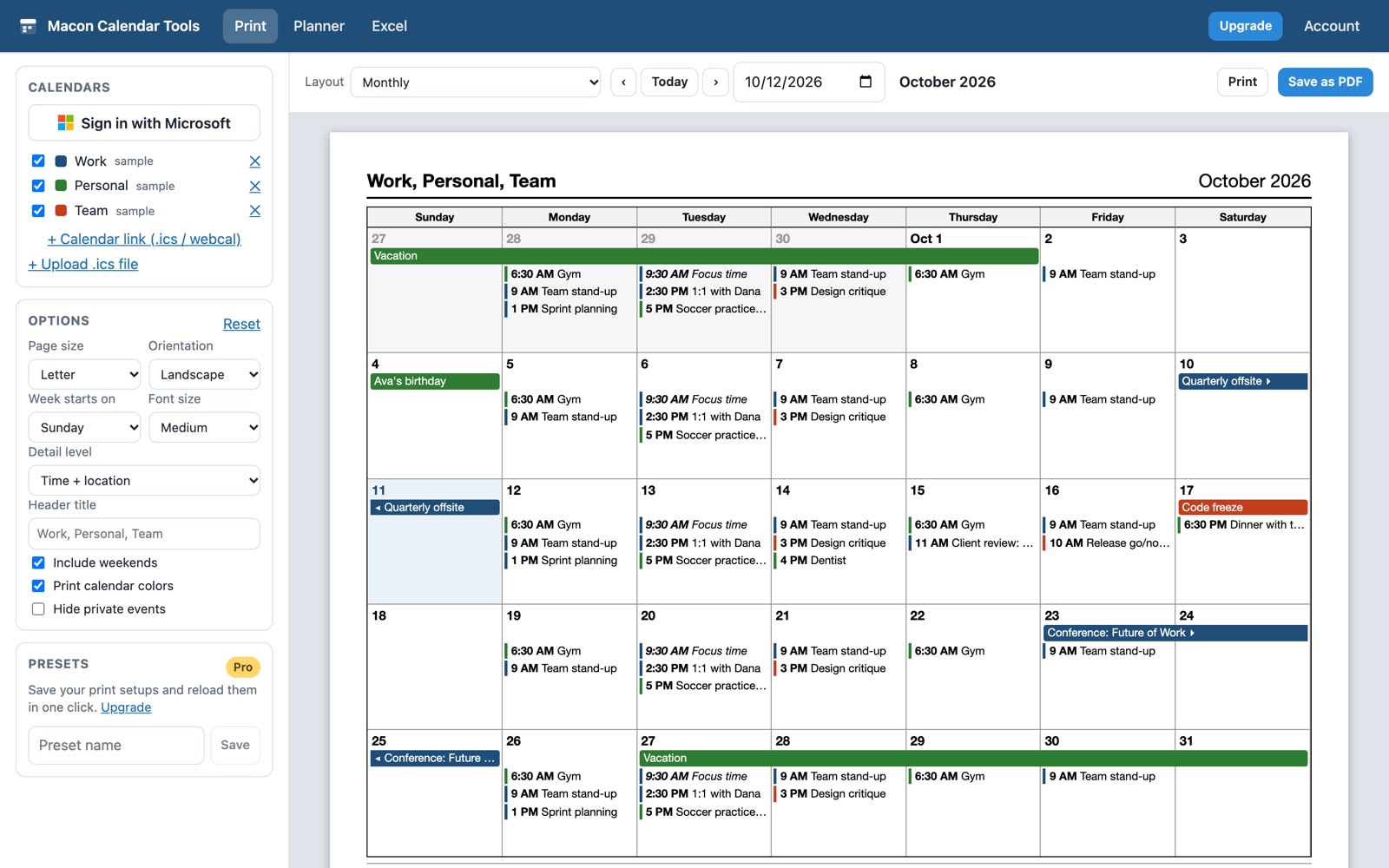Click the Print button near Save as PDF
Image resolution: width=1389 pixels, height=868 pixels.
(1242, 82)
